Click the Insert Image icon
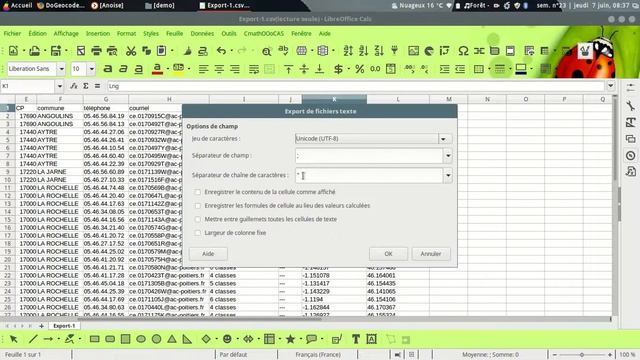Viewport: 640px width, 360px height. click(413, 51)
